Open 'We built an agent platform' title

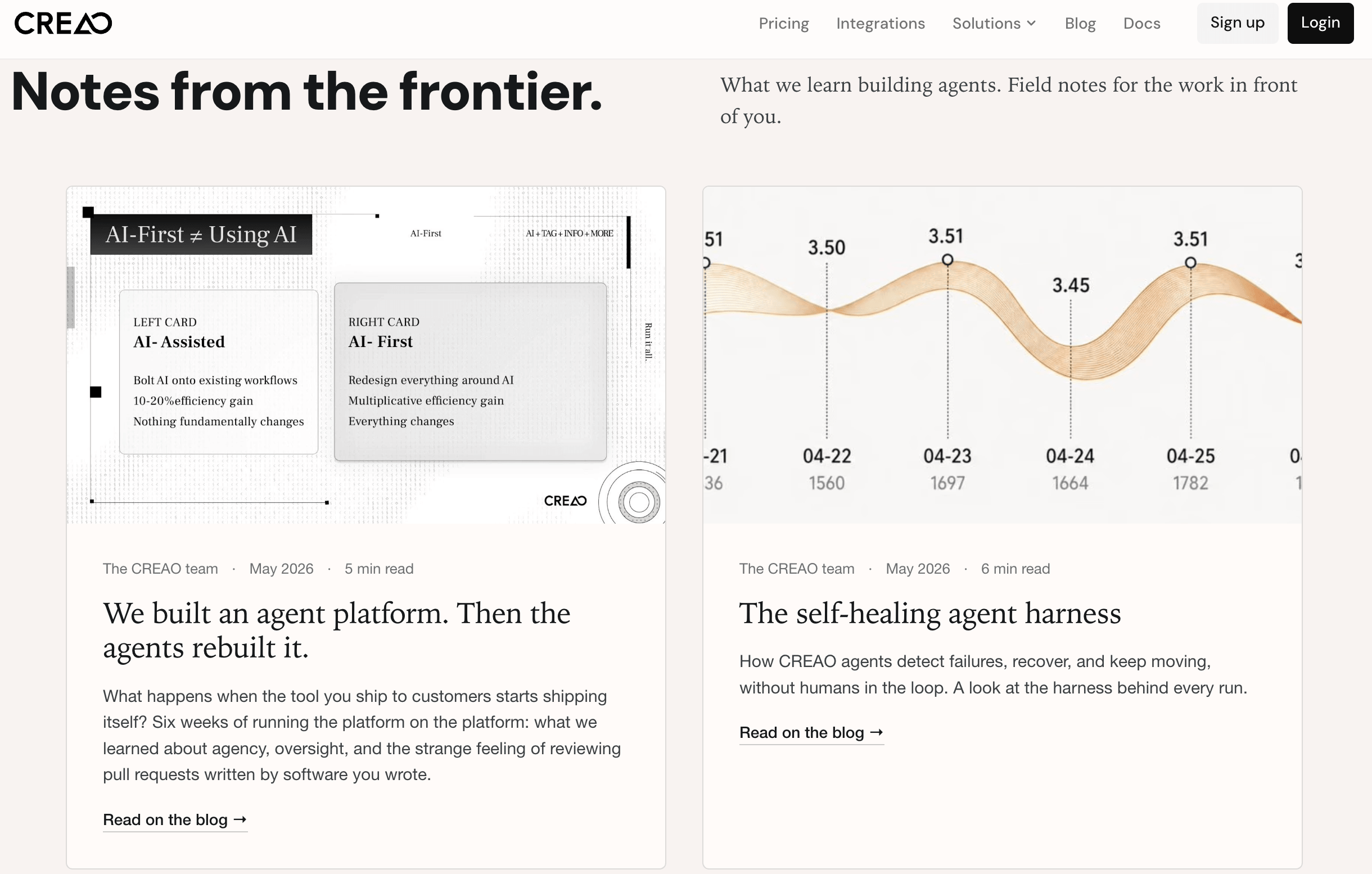tap(337, 630)
